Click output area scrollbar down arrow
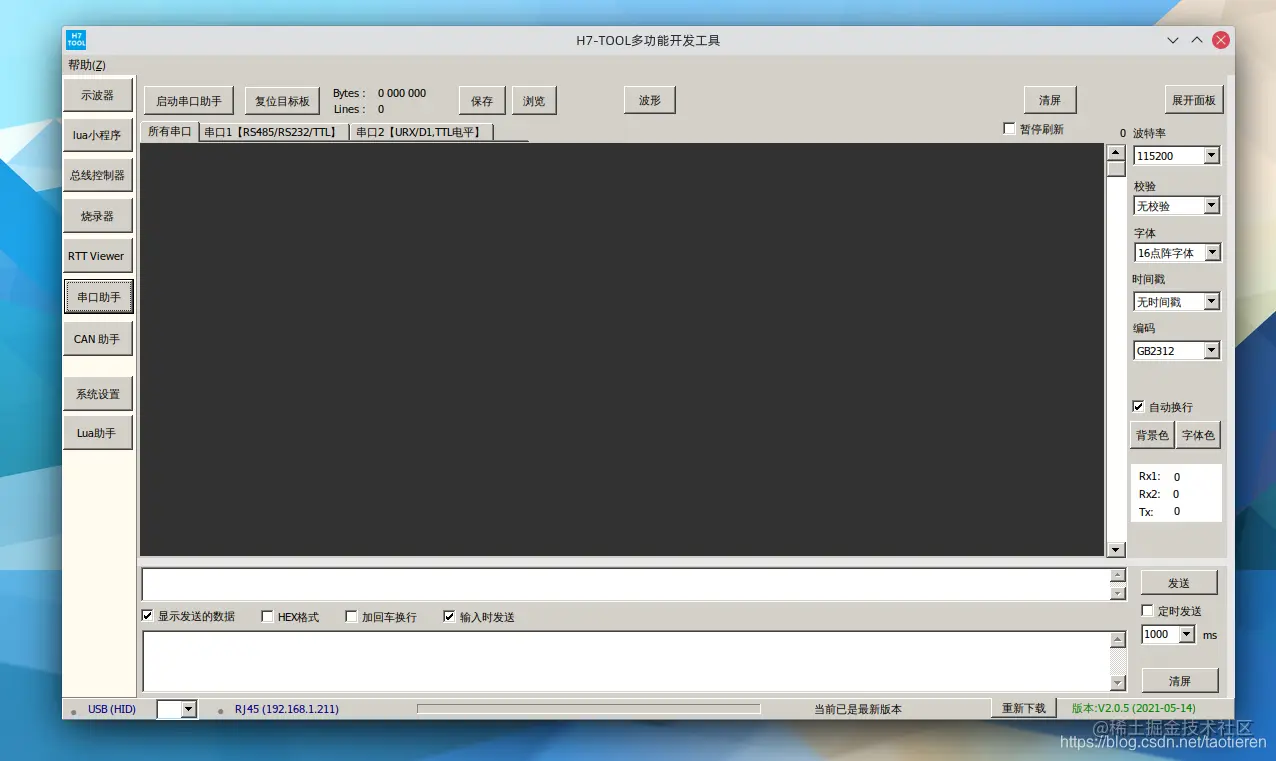 [x=1116, y=550]
